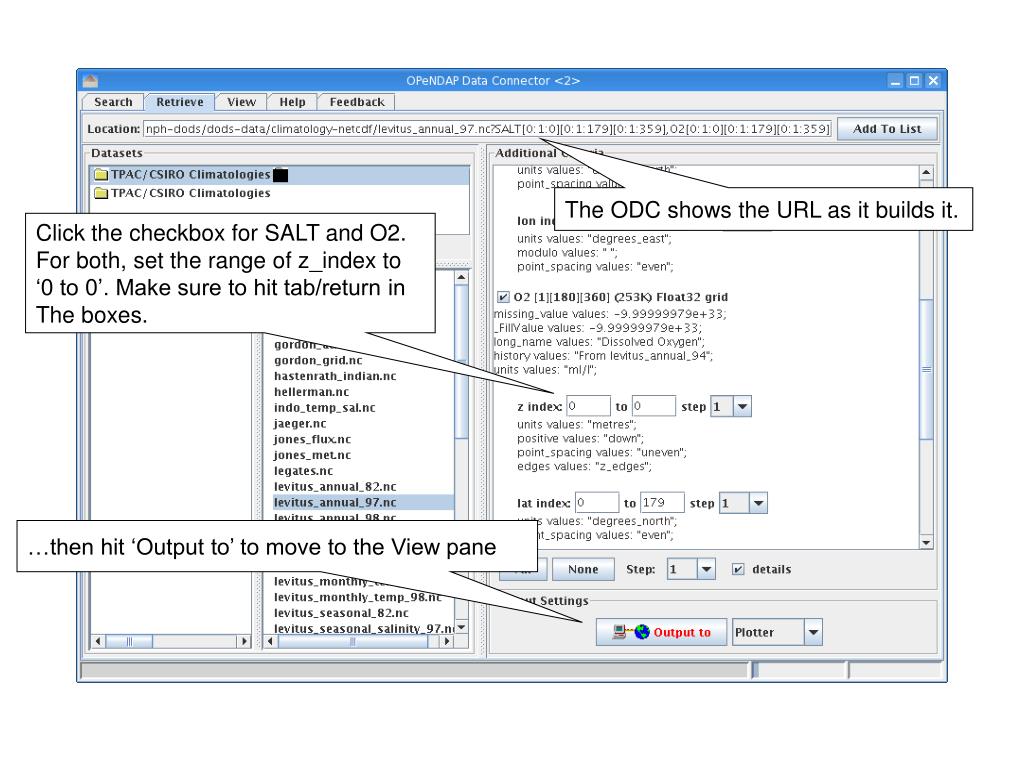Select jaeger.nc in file list
This screenshot has width=1024, height=768.
pos(300,423)
